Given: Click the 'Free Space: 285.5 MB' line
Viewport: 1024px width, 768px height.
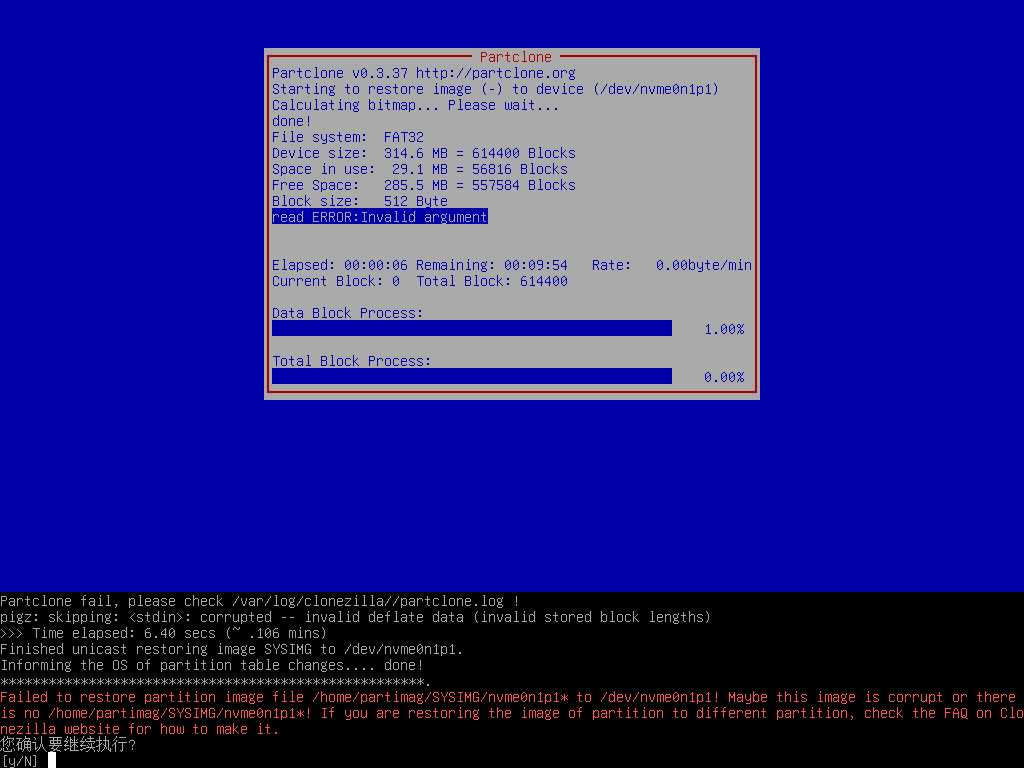Looking at the screenshot, I should pyautogui.click(x=424, y=185).
